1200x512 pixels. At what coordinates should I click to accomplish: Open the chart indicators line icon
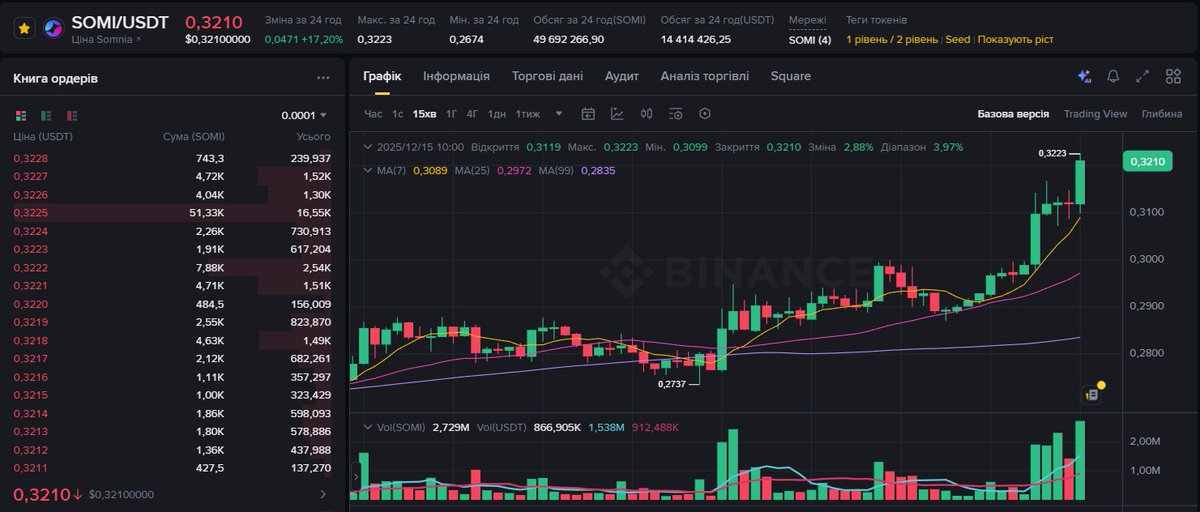coord(617,114)
